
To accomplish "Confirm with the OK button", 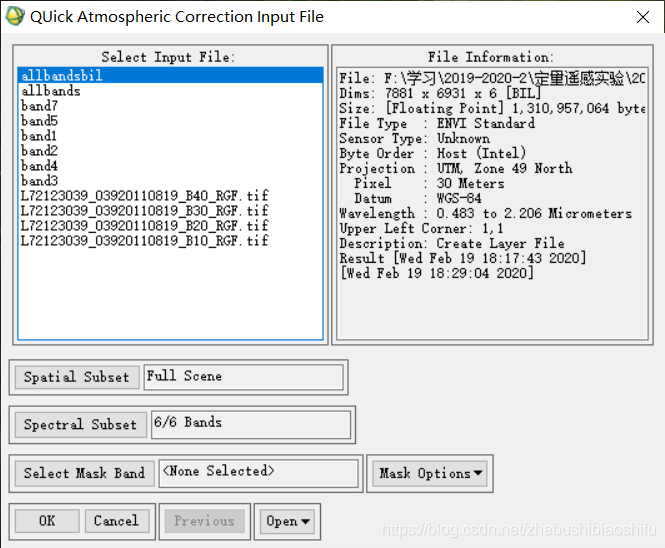I will 47,521.
